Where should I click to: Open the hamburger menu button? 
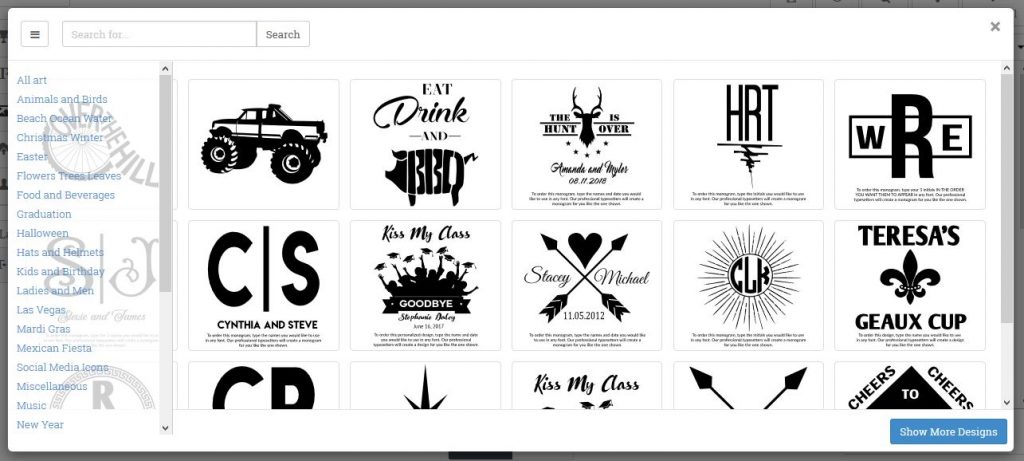coord(35,34)
